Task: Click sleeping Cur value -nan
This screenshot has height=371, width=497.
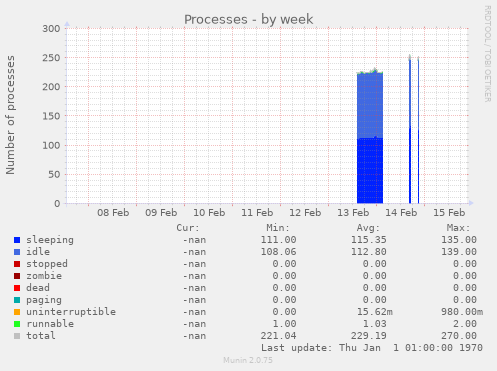Action: coord(194,240)
